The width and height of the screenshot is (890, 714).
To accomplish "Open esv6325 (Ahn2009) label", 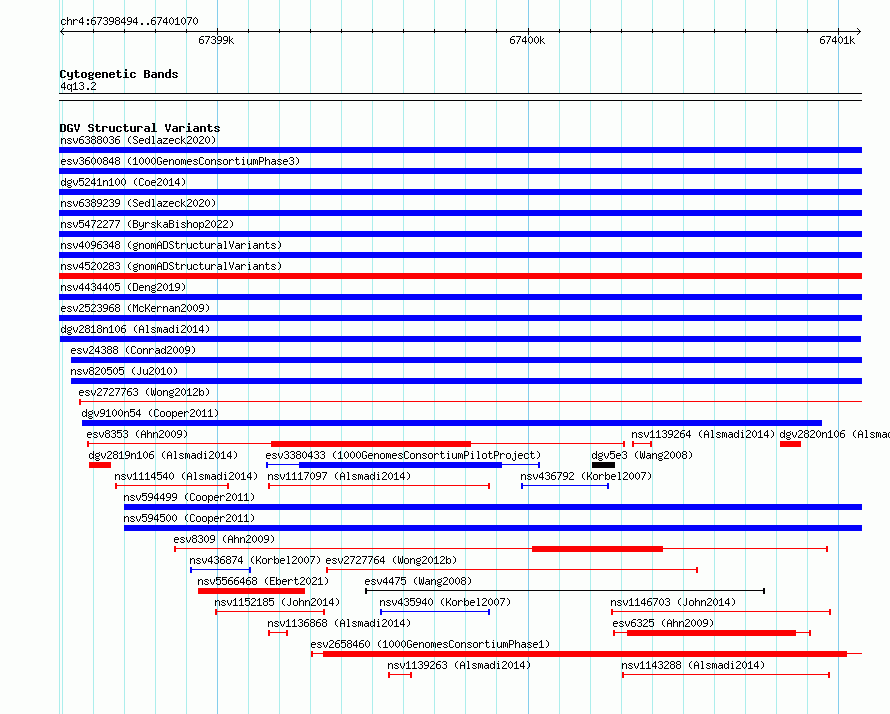I will tap(663, 623).
